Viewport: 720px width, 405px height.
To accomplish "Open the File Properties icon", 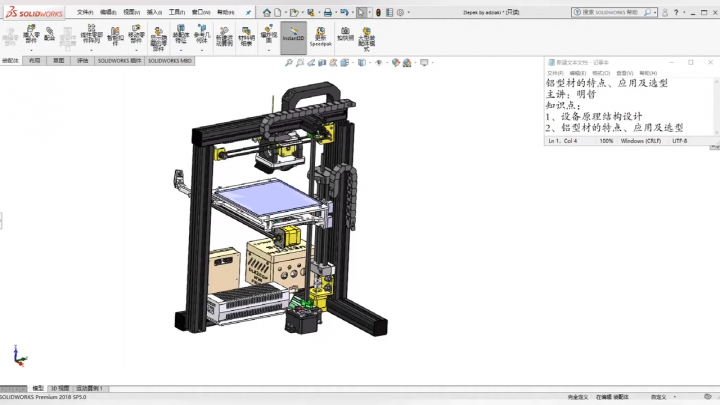I will tap(389, 12).
